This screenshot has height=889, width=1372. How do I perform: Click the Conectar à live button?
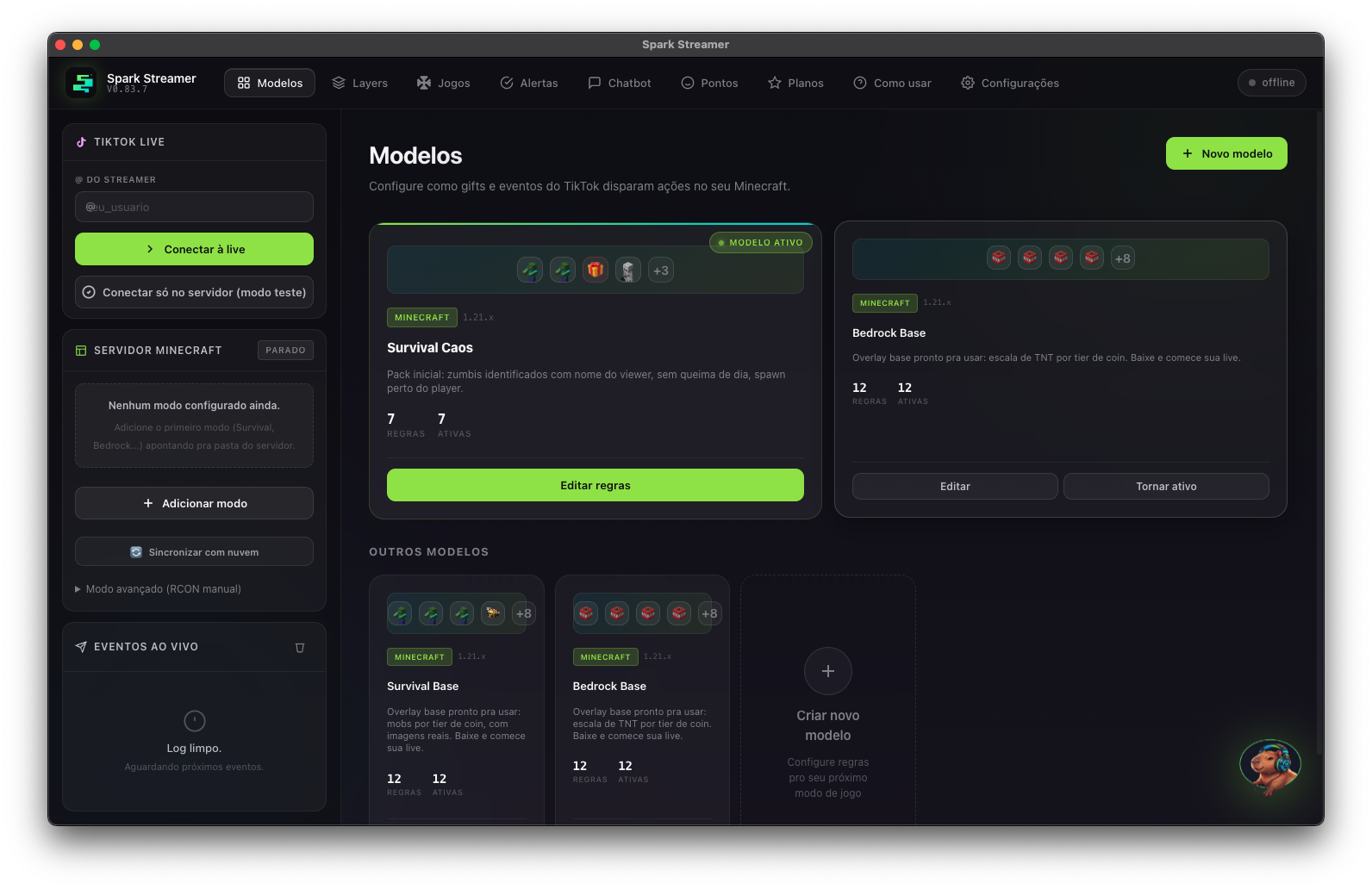(x=194, y=249)
